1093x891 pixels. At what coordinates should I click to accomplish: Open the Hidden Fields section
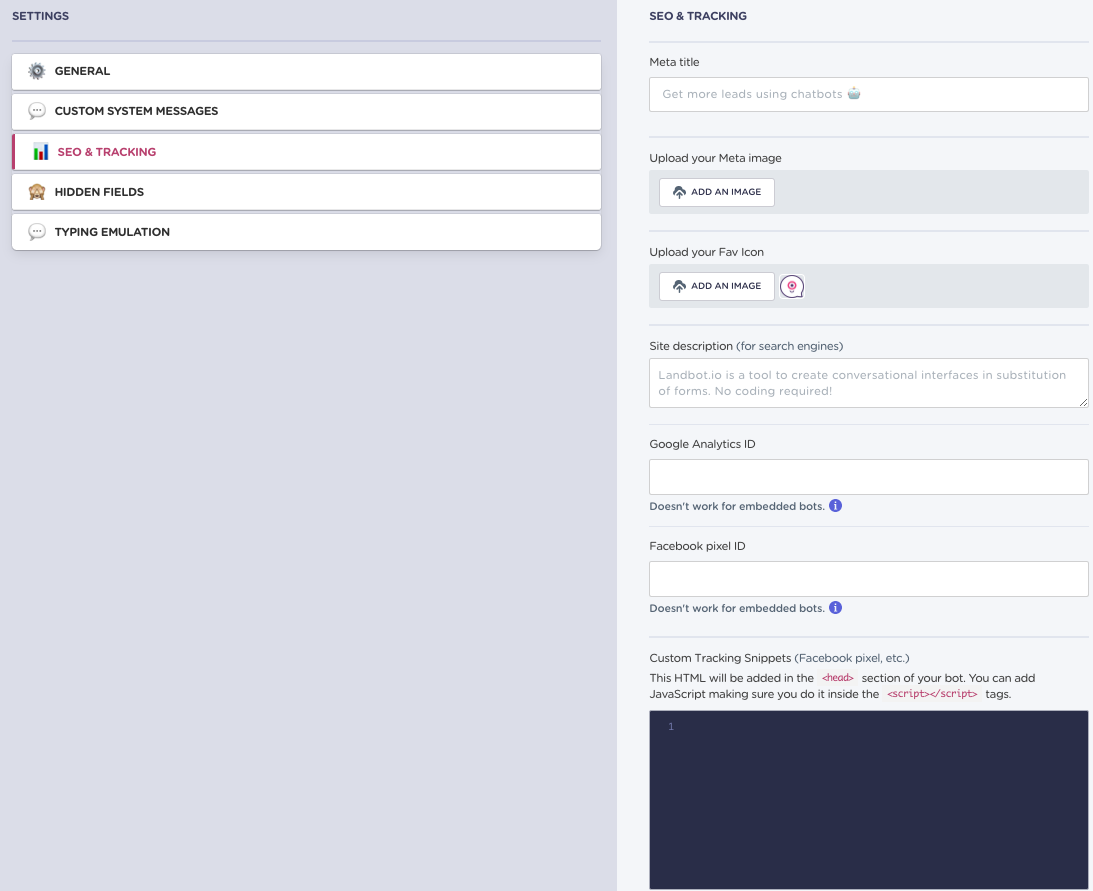[x=306, y=192]
